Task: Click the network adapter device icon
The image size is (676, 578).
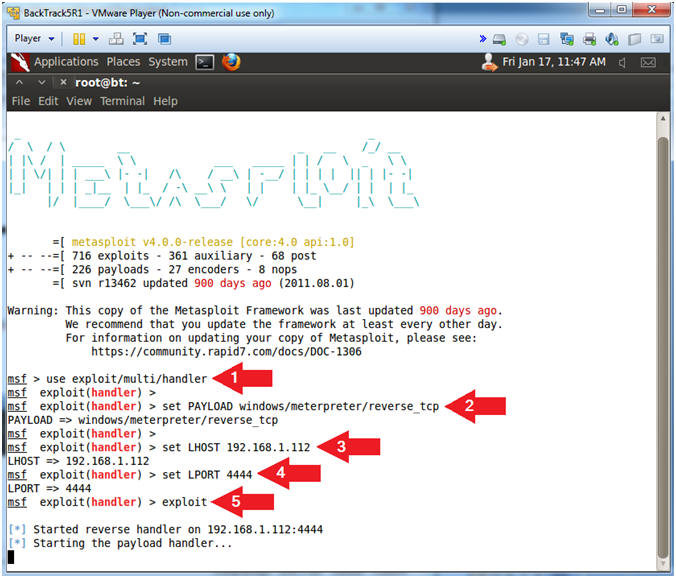Action: pos(566,39)
